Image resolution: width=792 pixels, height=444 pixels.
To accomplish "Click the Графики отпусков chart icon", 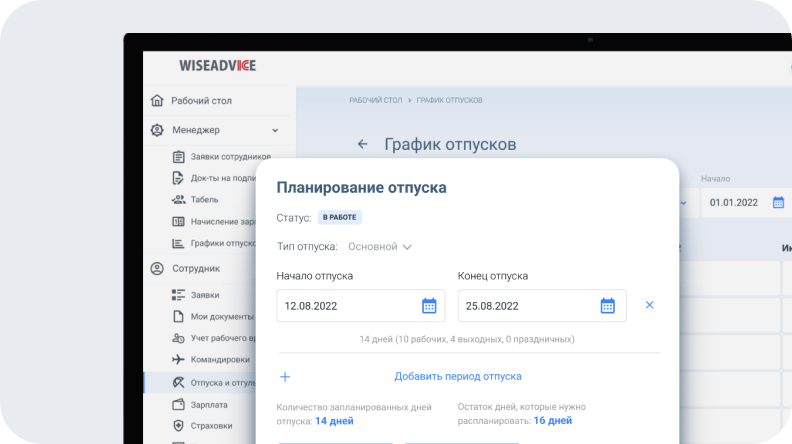I will (178, 243).
